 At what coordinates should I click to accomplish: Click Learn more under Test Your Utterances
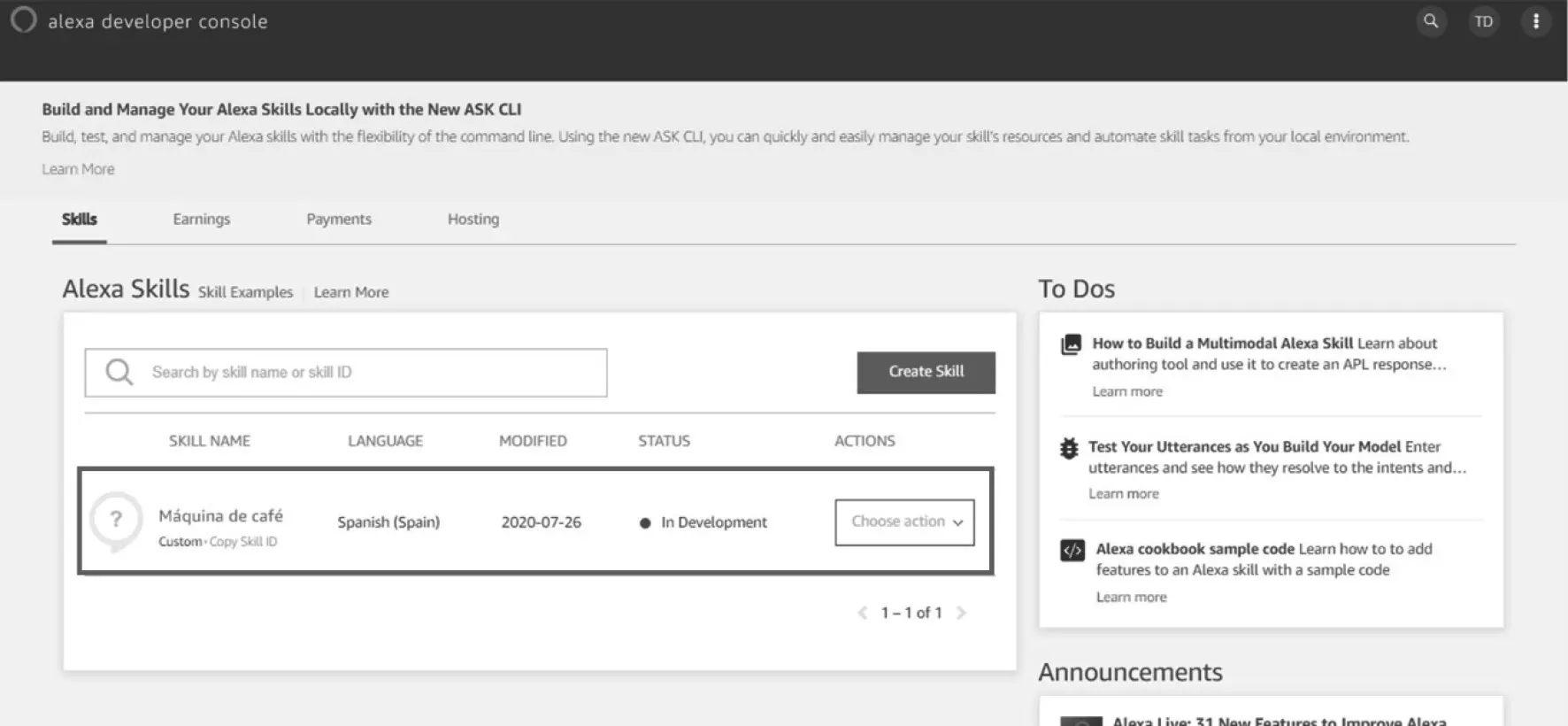point(1124,494)
